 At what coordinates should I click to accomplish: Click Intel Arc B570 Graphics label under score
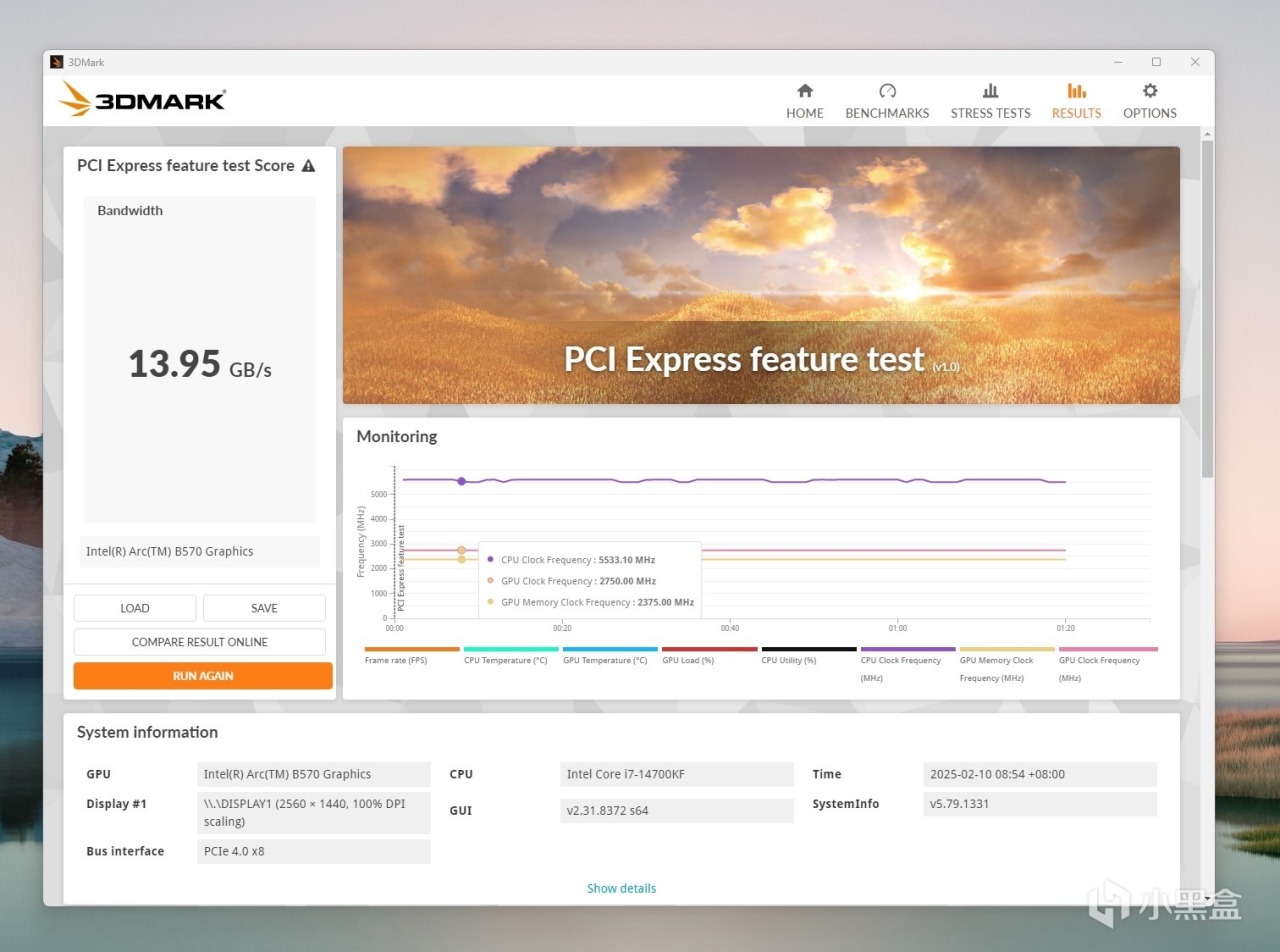click(200, 551)
